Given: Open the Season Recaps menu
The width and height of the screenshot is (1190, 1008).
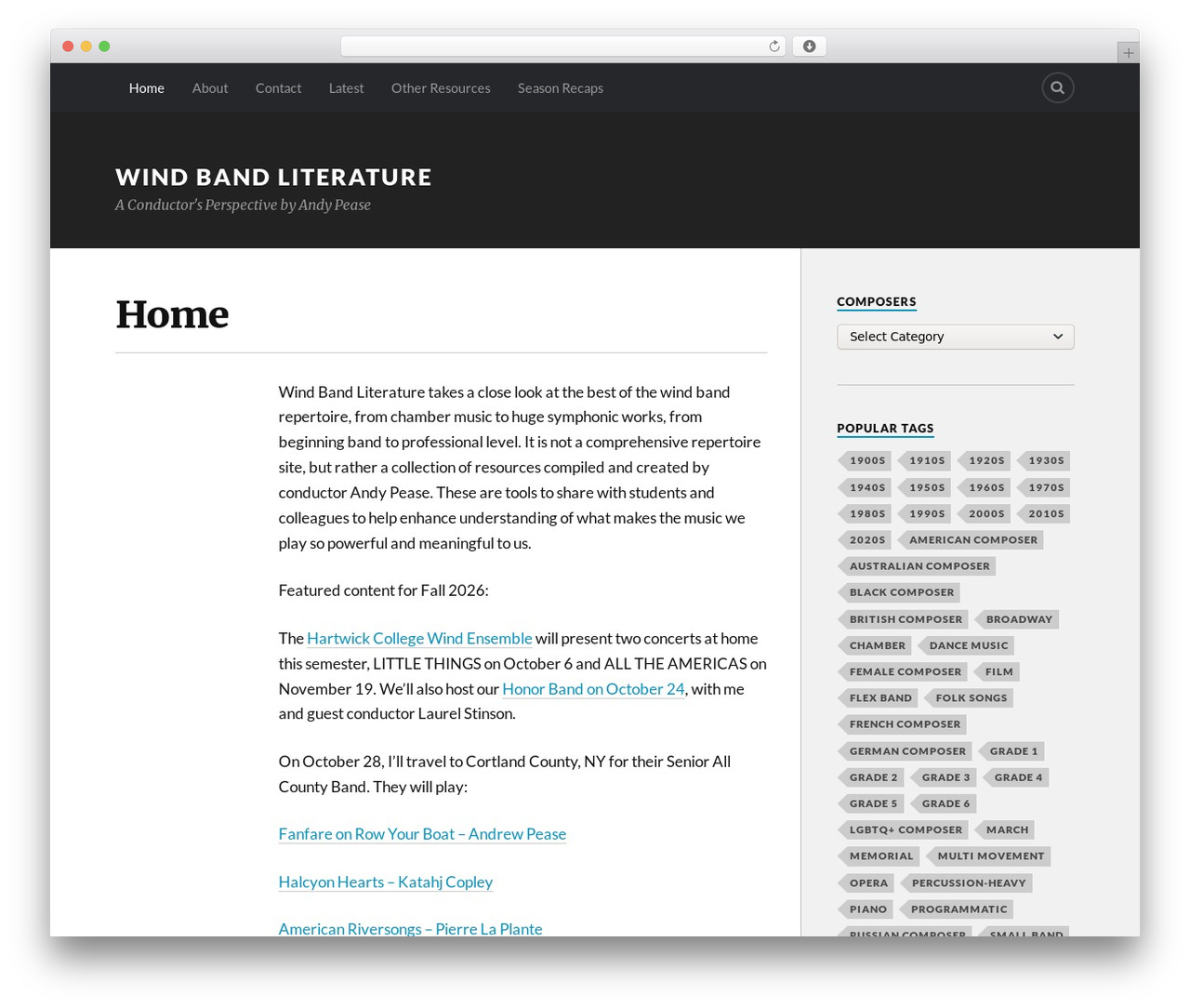Looking at the screenshot, I should [561, 88].
